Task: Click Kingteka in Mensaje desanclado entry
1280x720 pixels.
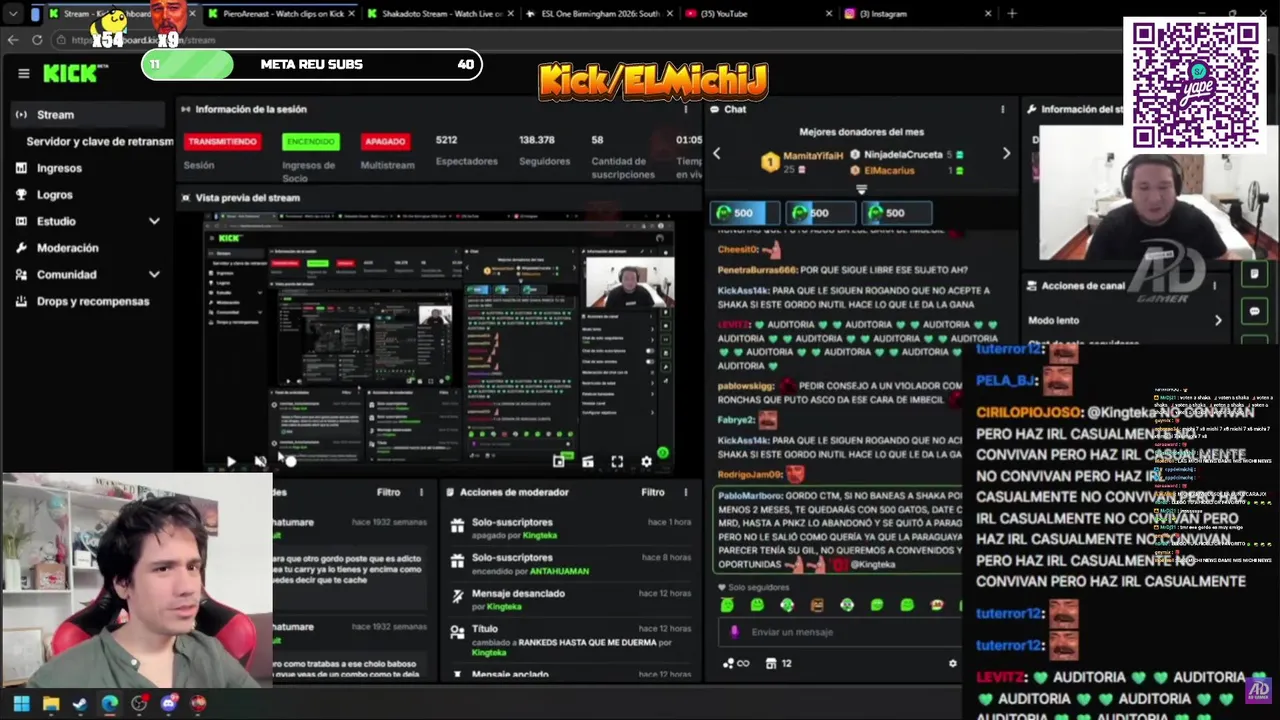Action: [x=504, y=607]
